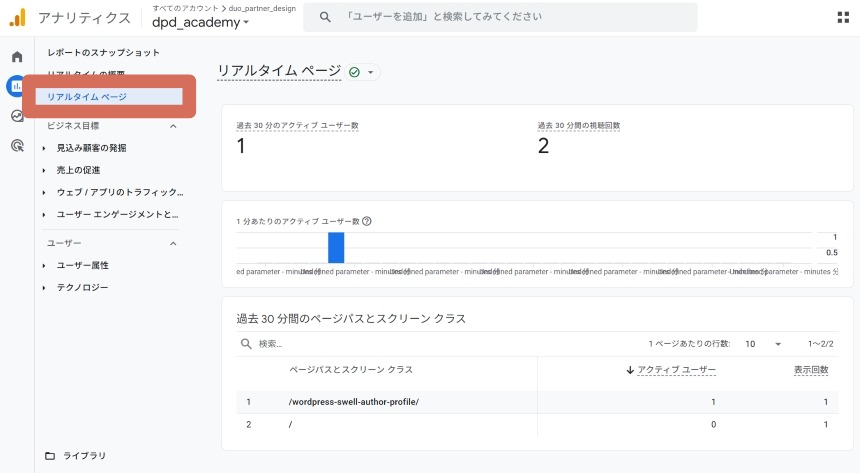Expand the 見込み顧客の発掘 tree item
Viewport: 860px width, 473px height.
pos(45,148)
